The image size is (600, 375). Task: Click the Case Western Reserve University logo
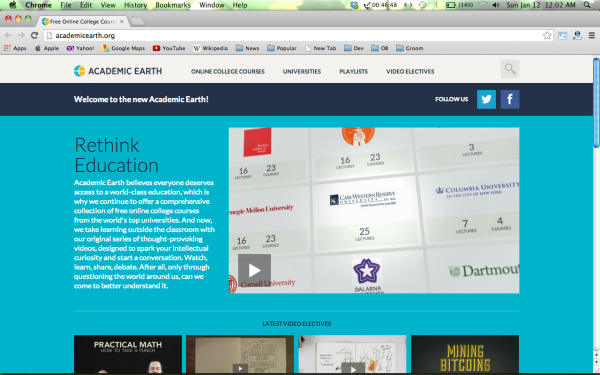(363, 199)
